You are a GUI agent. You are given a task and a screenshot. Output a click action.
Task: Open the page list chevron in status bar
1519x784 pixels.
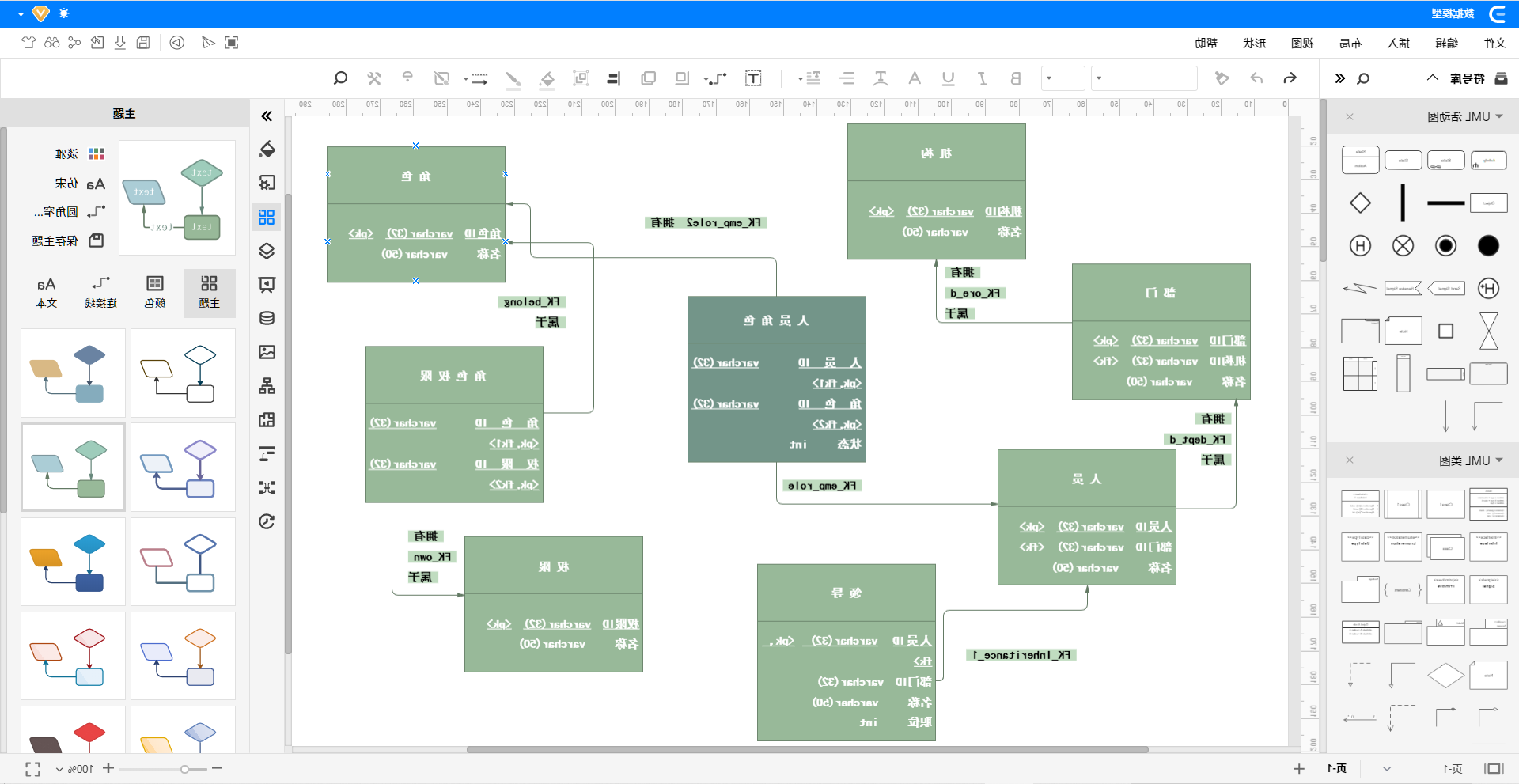(1387, 769)
